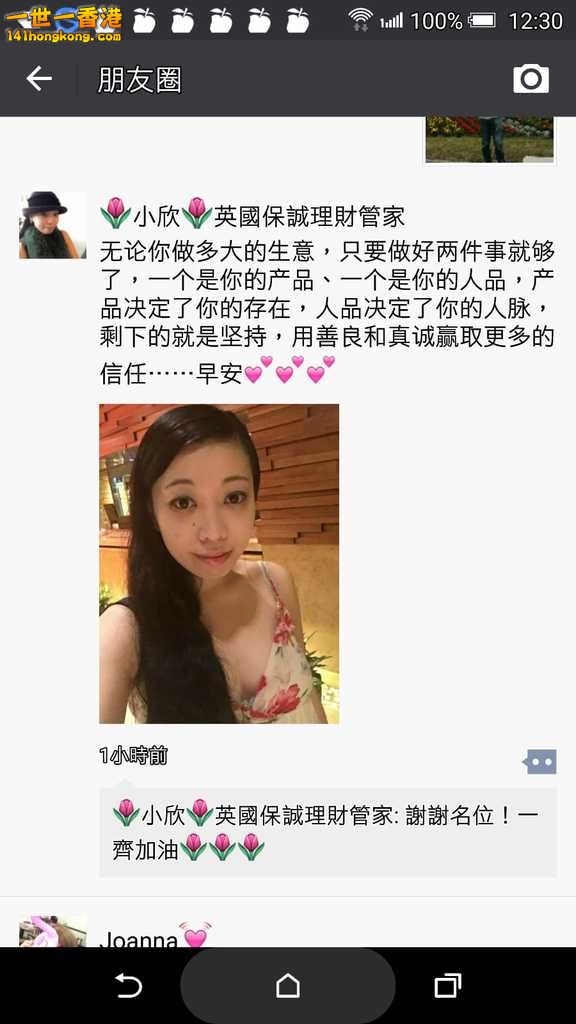Tap the Android home navigation button
The image size is (576, 1024).
click(x=288, y=985)
